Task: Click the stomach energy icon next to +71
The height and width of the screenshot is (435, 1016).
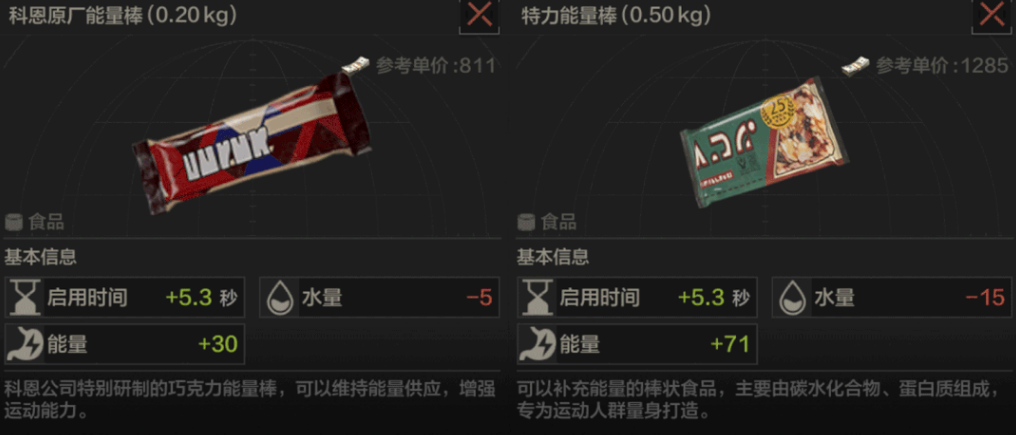Action: click(x=536, y=344)
